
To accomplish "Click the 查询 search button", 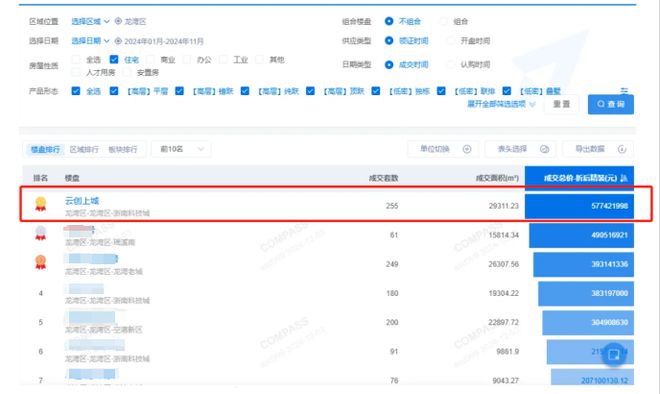I will pyautogui.click(x=611, y=104).
